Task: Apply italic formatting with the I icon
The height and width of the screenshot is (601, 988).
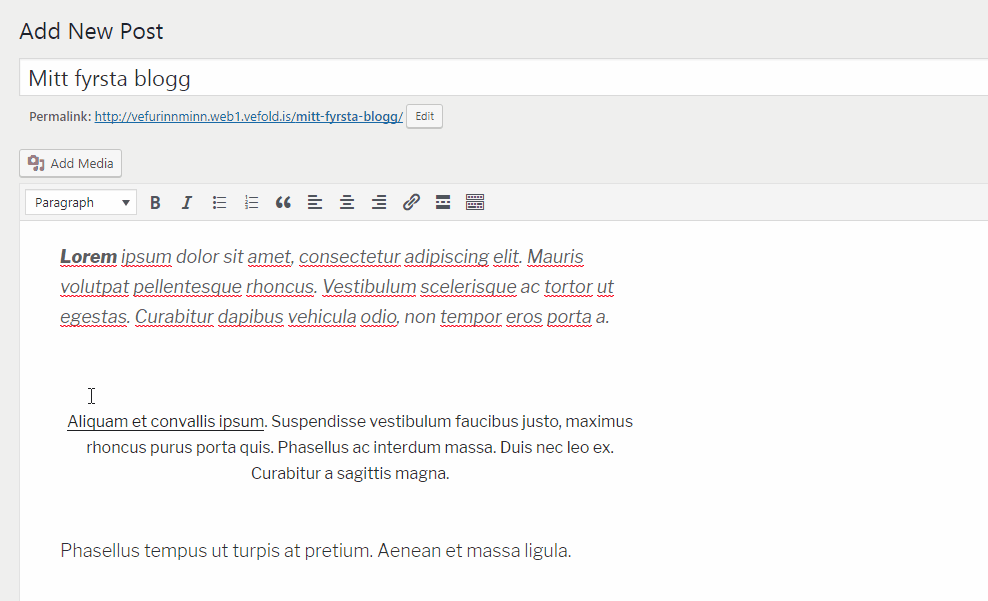Action: click(186, 203)
